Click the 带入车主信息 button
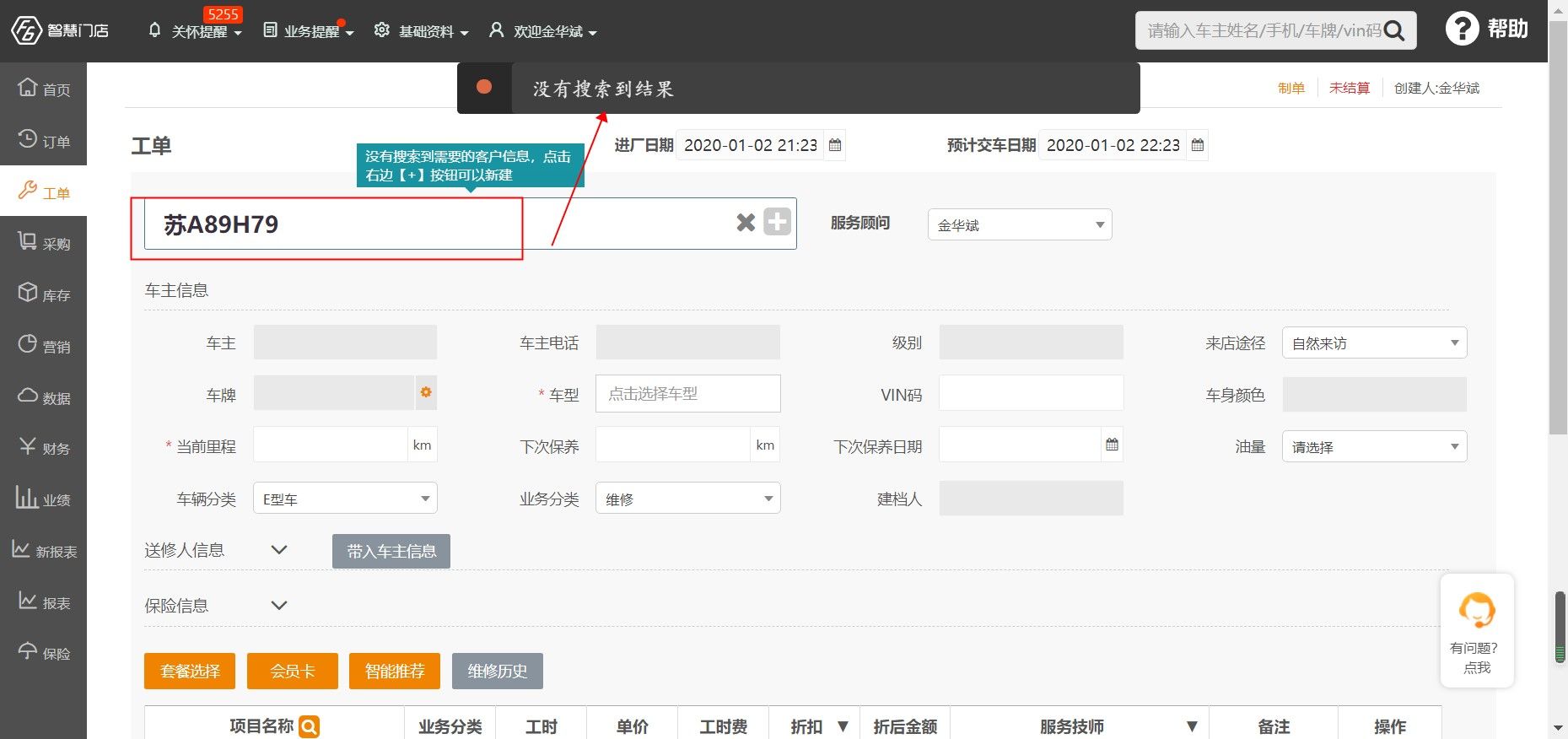This screenshot has width=1568, height=739. point(391,551)
